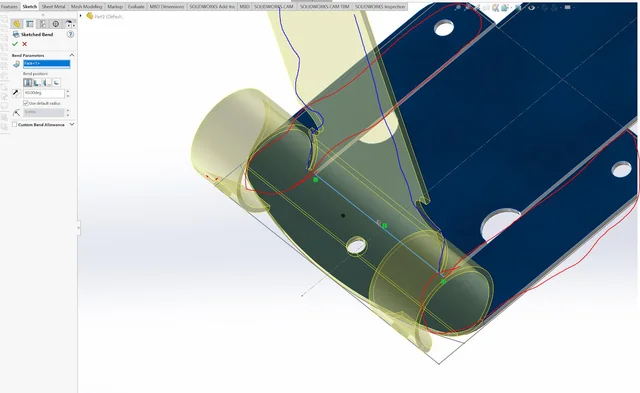Viewport: 640px width, 393px height.
Task: Open Sketched Bend help
Action: [71, 34]
